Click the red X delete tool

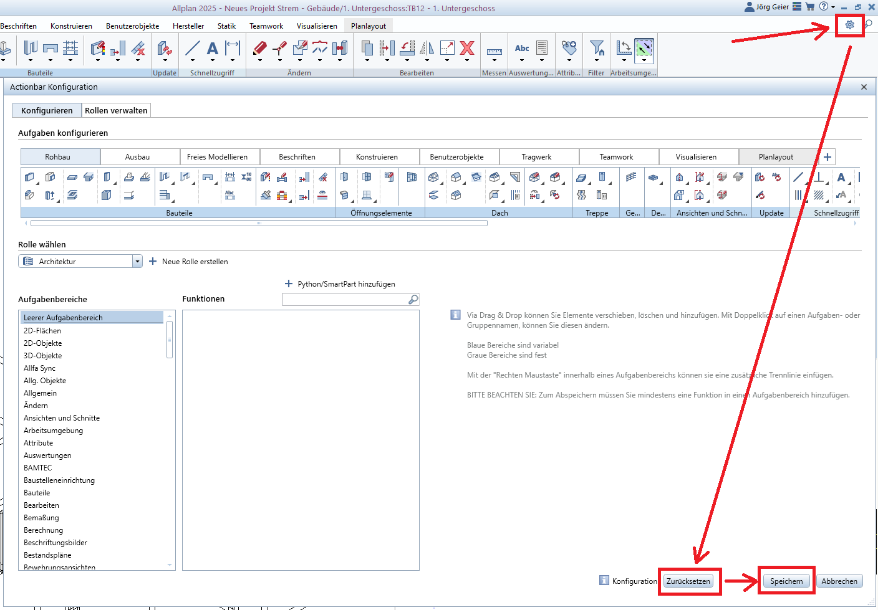466,47
